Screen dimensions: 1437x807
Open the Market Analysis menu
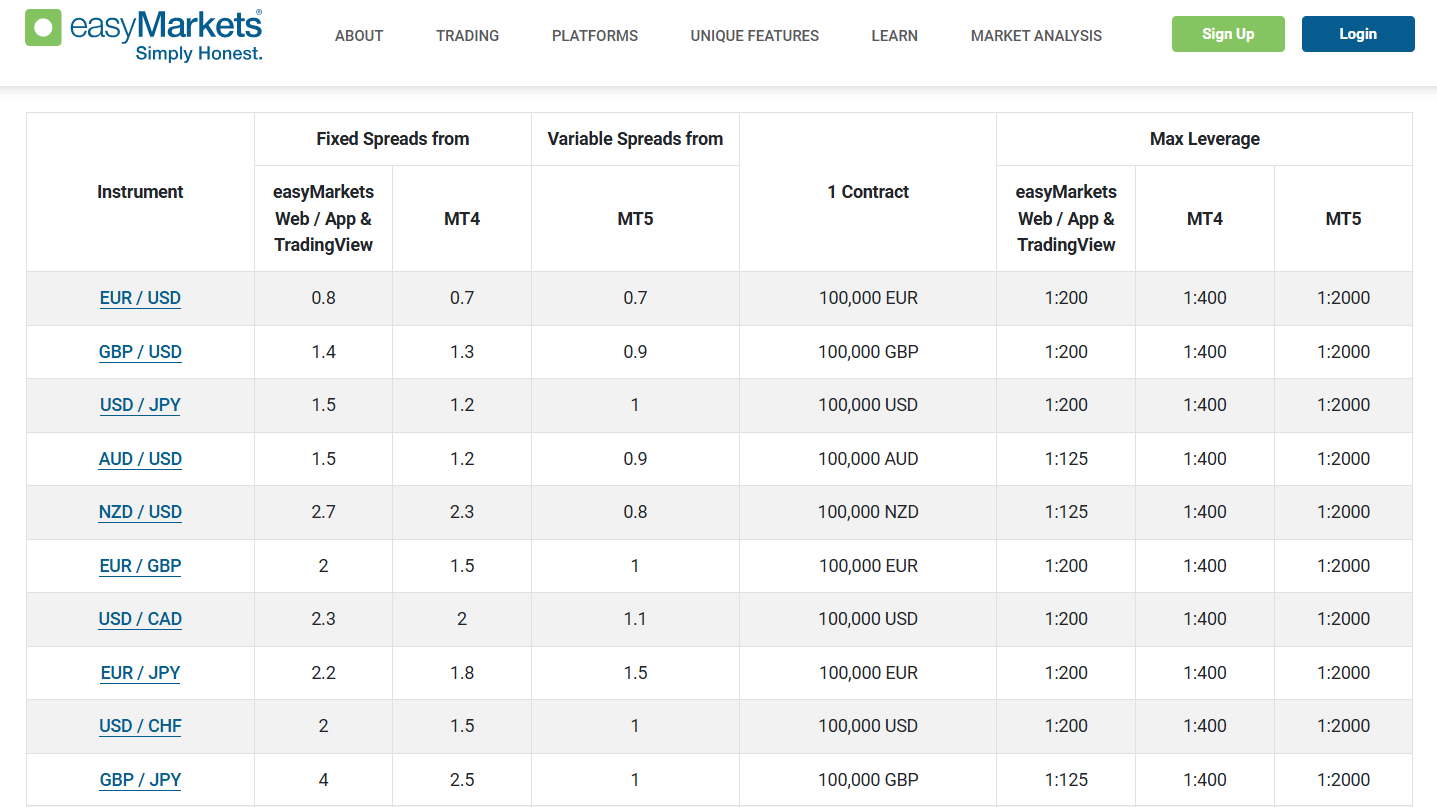pyautogui.click(x=1036, y=36)
